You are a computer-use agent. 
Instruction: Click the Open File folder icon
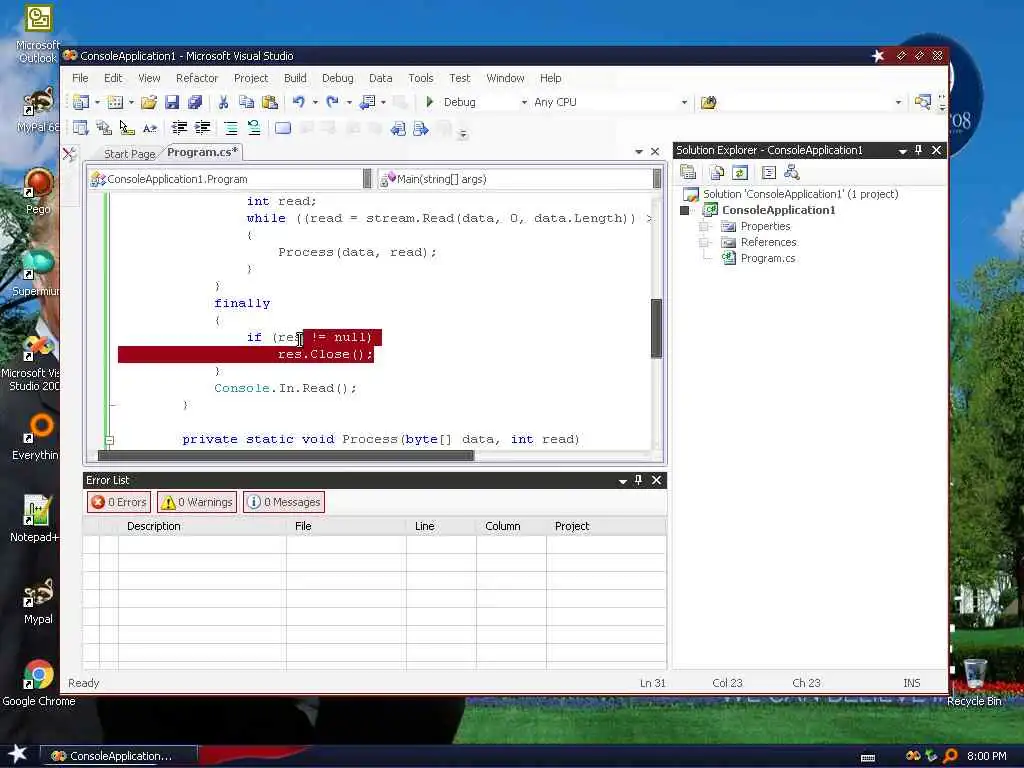(149, 102)
